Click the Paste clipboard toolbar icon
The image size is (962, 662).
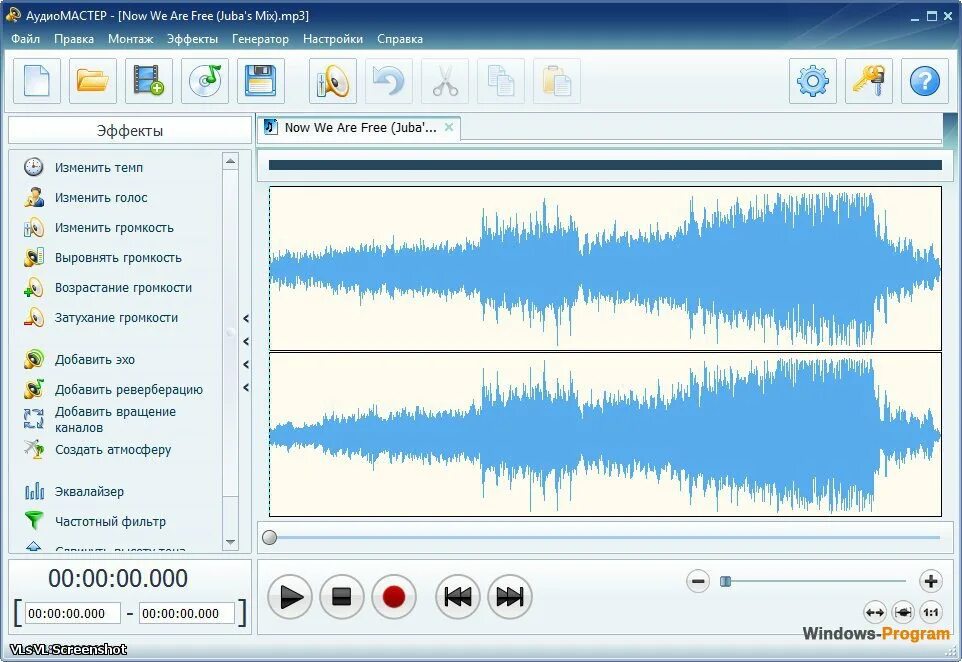(557, 81)
